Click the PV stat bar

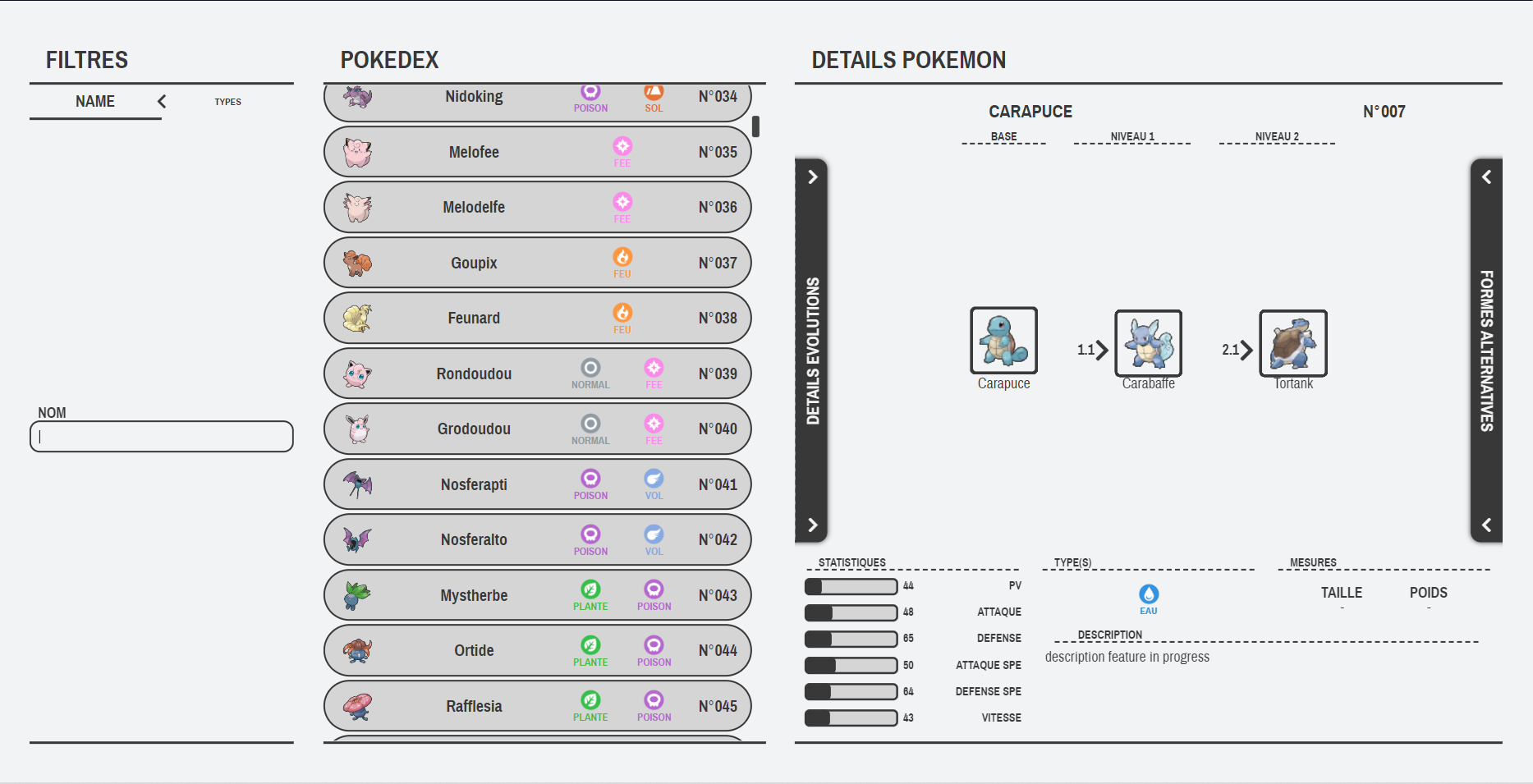click(x=851, y=586)
